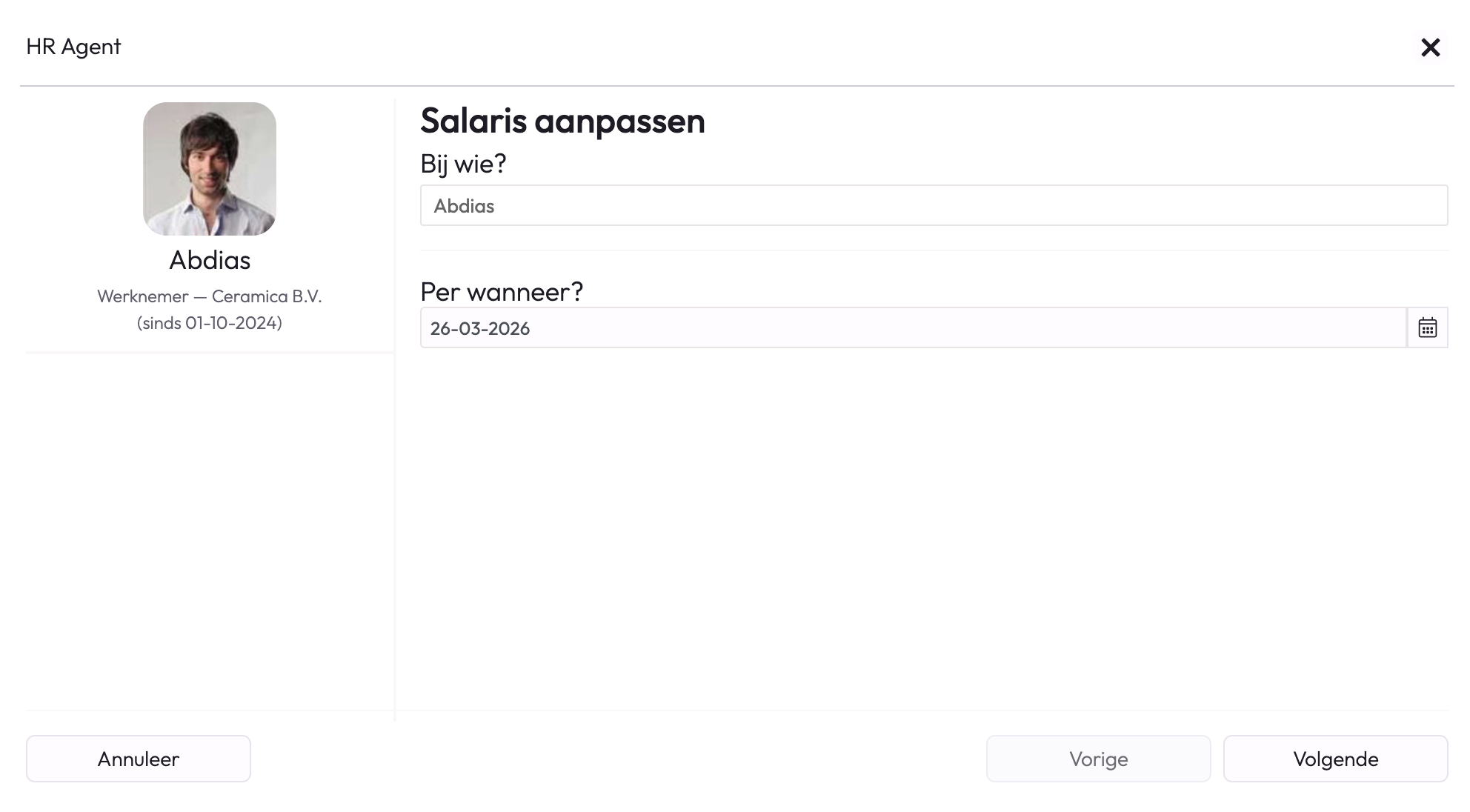Click the empty header area right of HR Agent
Viewport: 1470px width, 812px height.
coord(741,47)
